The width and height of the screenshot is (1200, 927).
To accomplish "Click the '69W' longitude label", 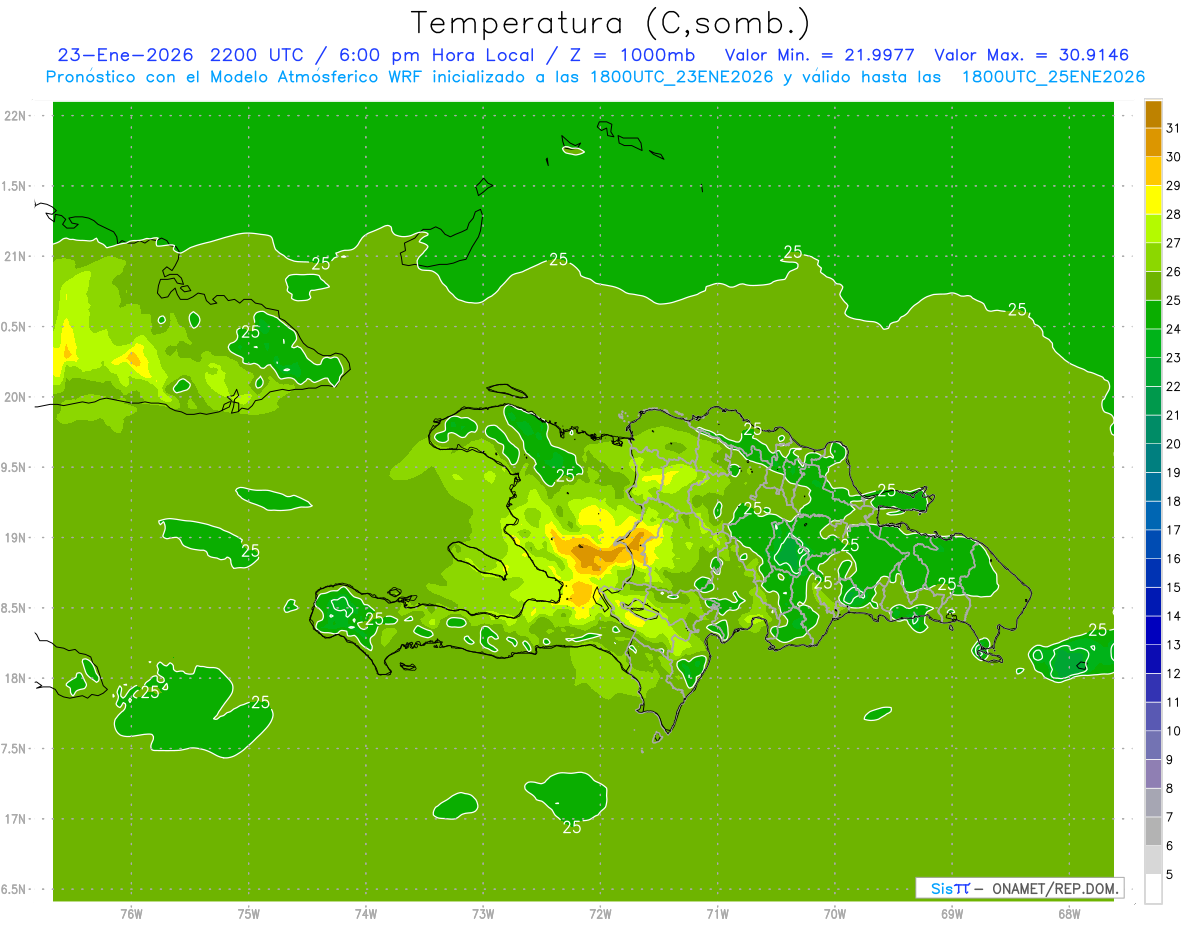I will click(x=952, y=914).
